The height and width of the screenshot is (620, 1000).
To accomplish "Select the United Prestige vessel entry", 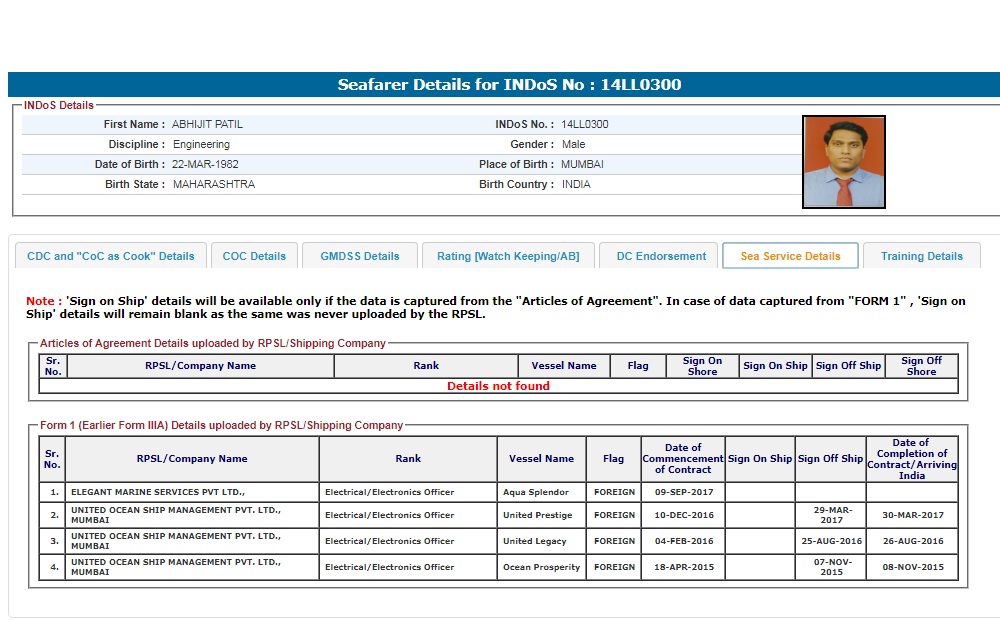I will (540, 515).
